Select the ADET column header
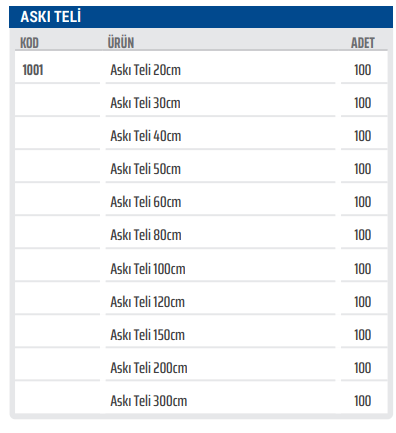This screenshot has width=396, height=433. point(363,43)
